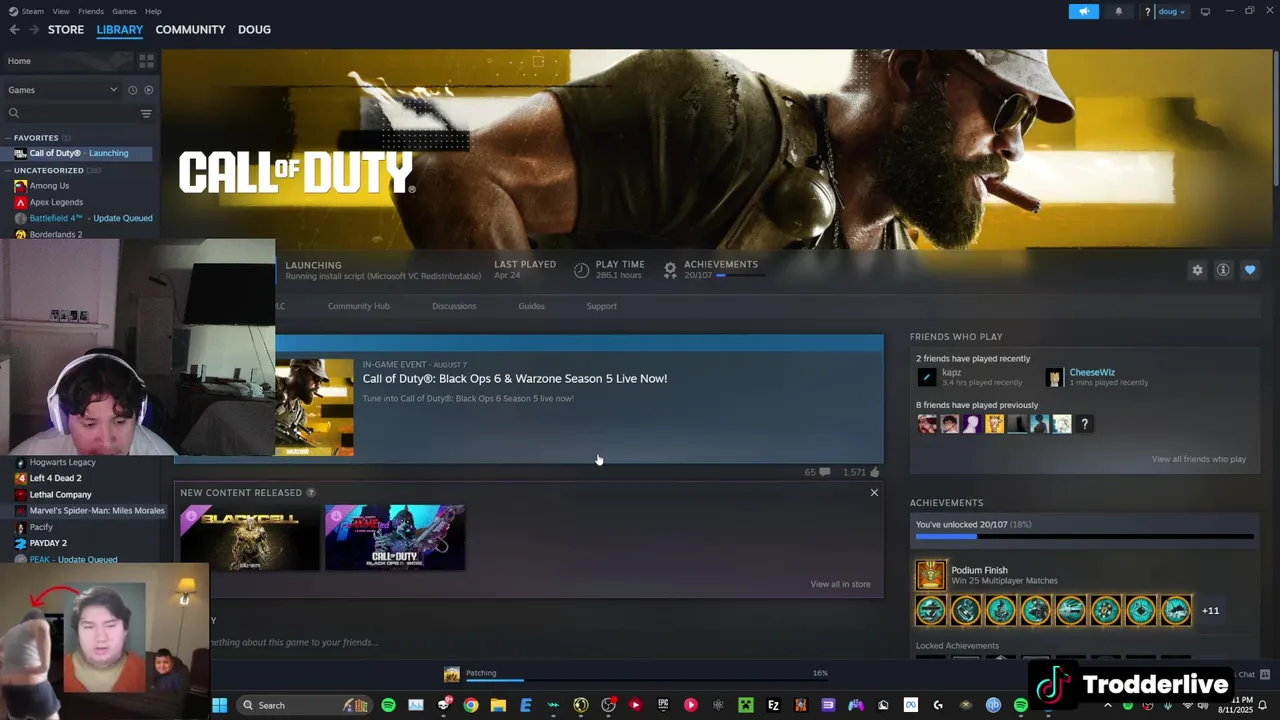Open the Support tab
This screenshot has width=1280, height=720.
click(601, 306)
